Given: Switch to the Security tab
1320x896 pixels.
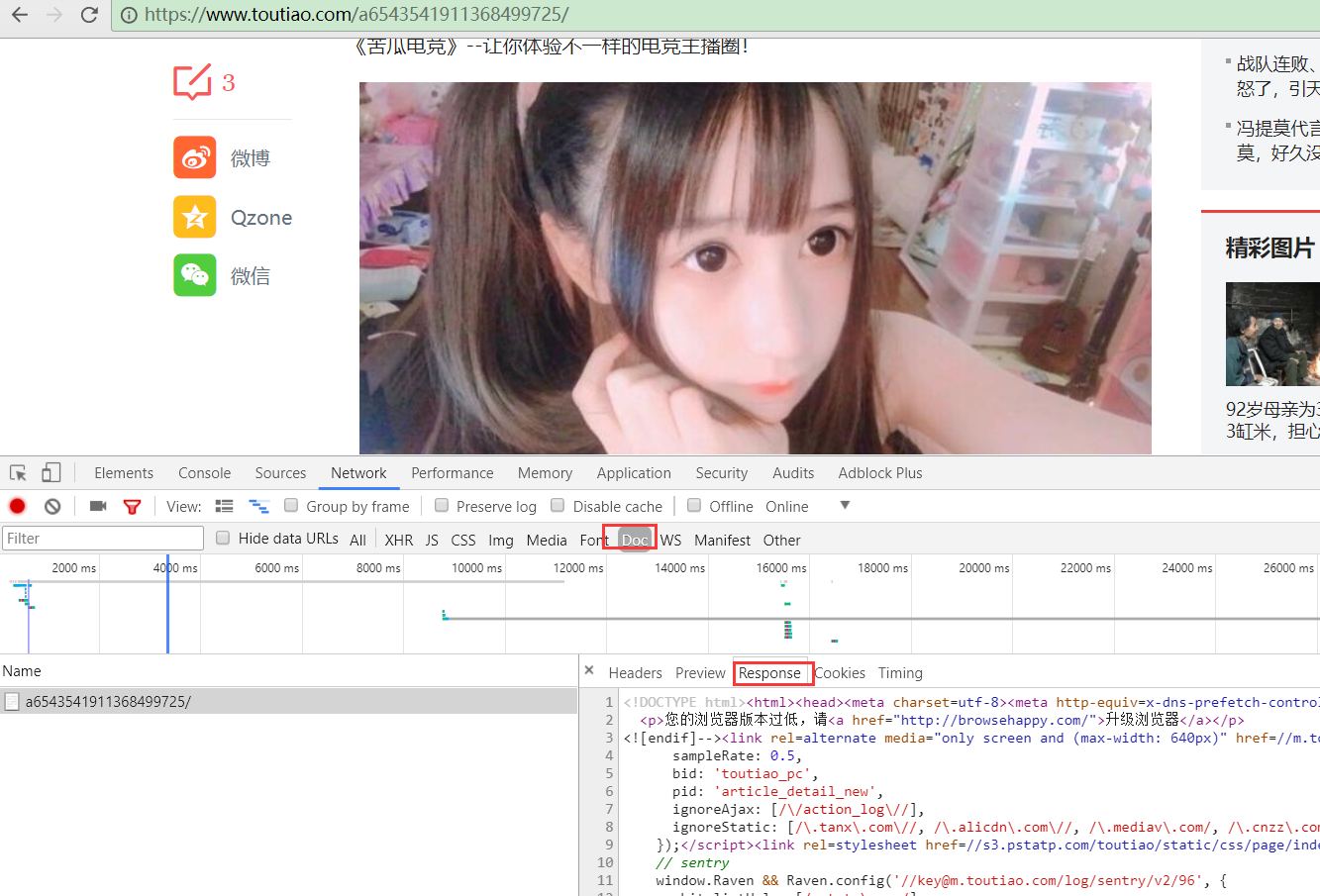Looking at the screenshot, I should pyautogui.click(x=721, y=473).
